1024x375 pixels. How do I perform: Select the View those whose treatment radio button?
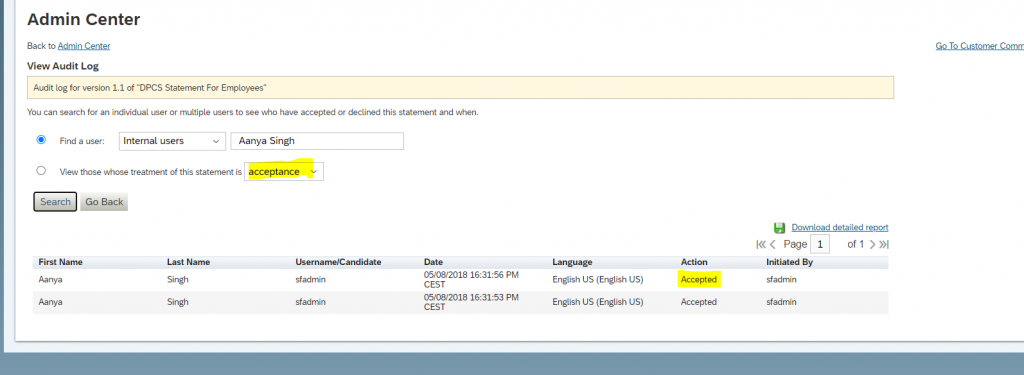point(42,171)
